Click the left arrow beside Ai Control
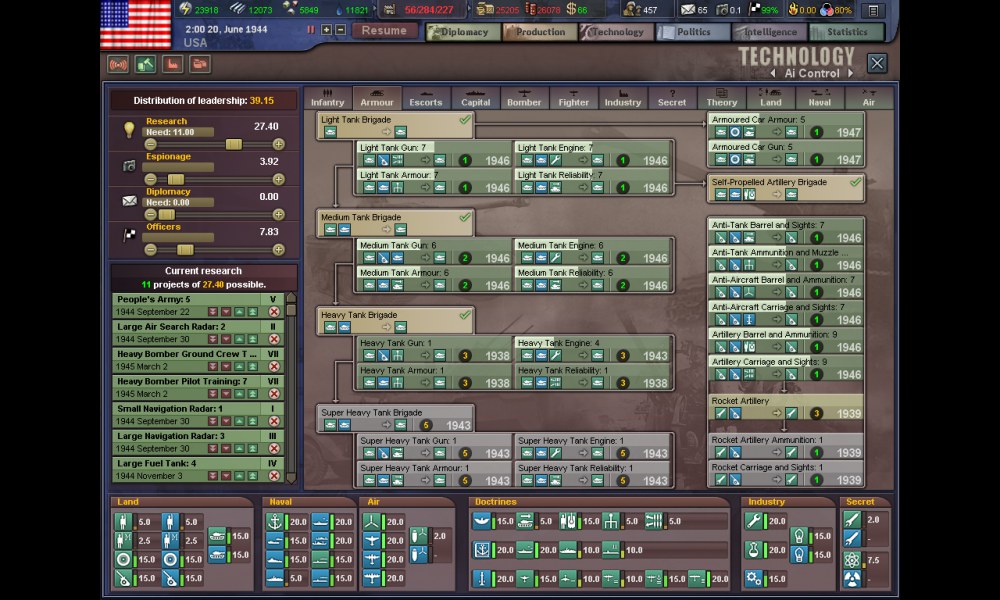 [773, 73]
